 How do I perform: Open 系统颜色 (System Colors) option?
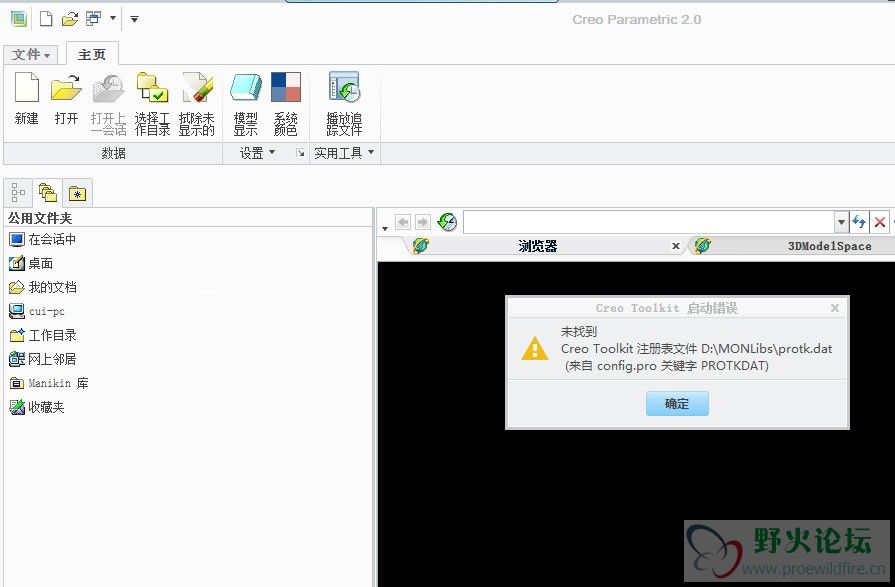point(285,104)
